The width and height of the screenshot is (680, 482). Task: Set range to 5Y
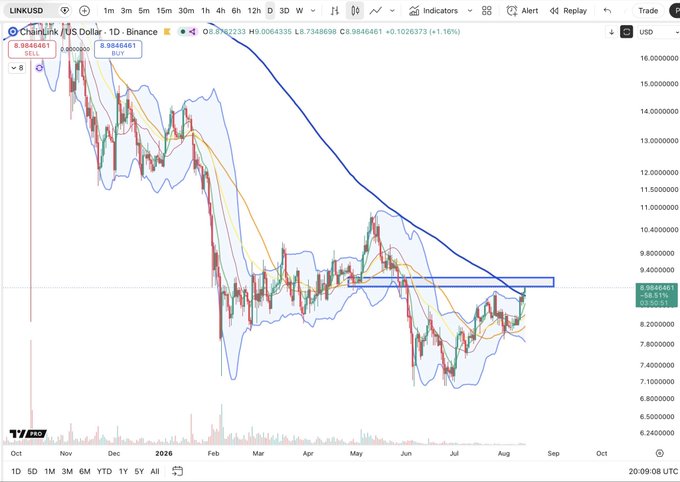[139, 471]
